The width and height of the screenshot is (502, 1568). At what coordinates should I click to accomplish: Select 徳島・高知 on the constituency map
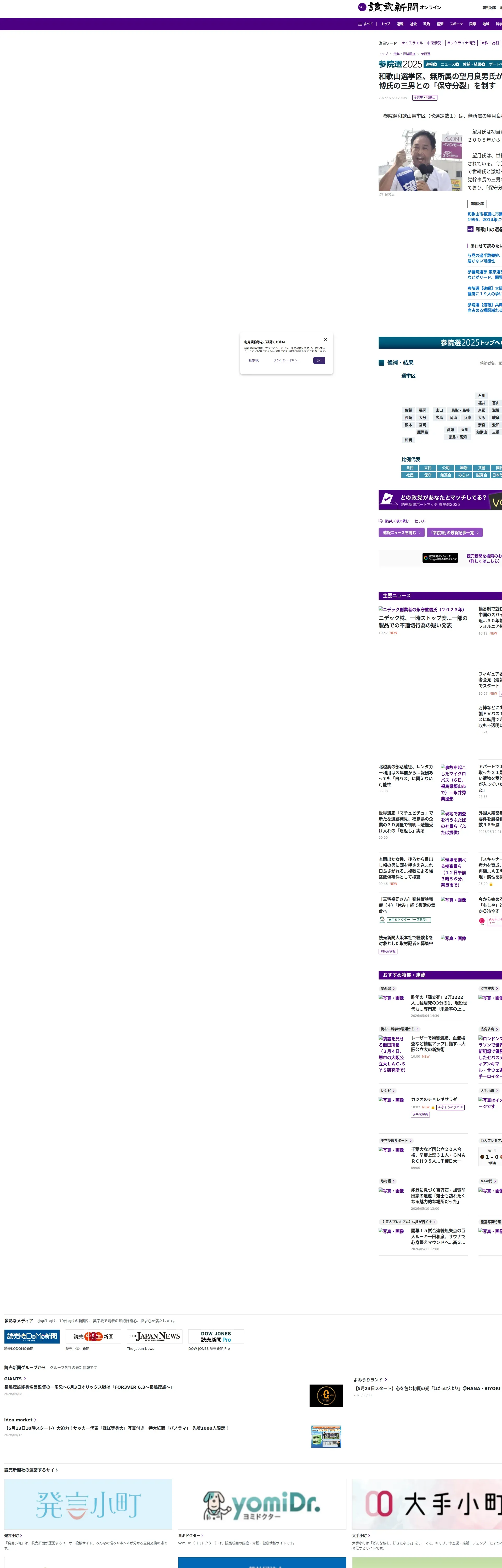[x=458, y=437]
